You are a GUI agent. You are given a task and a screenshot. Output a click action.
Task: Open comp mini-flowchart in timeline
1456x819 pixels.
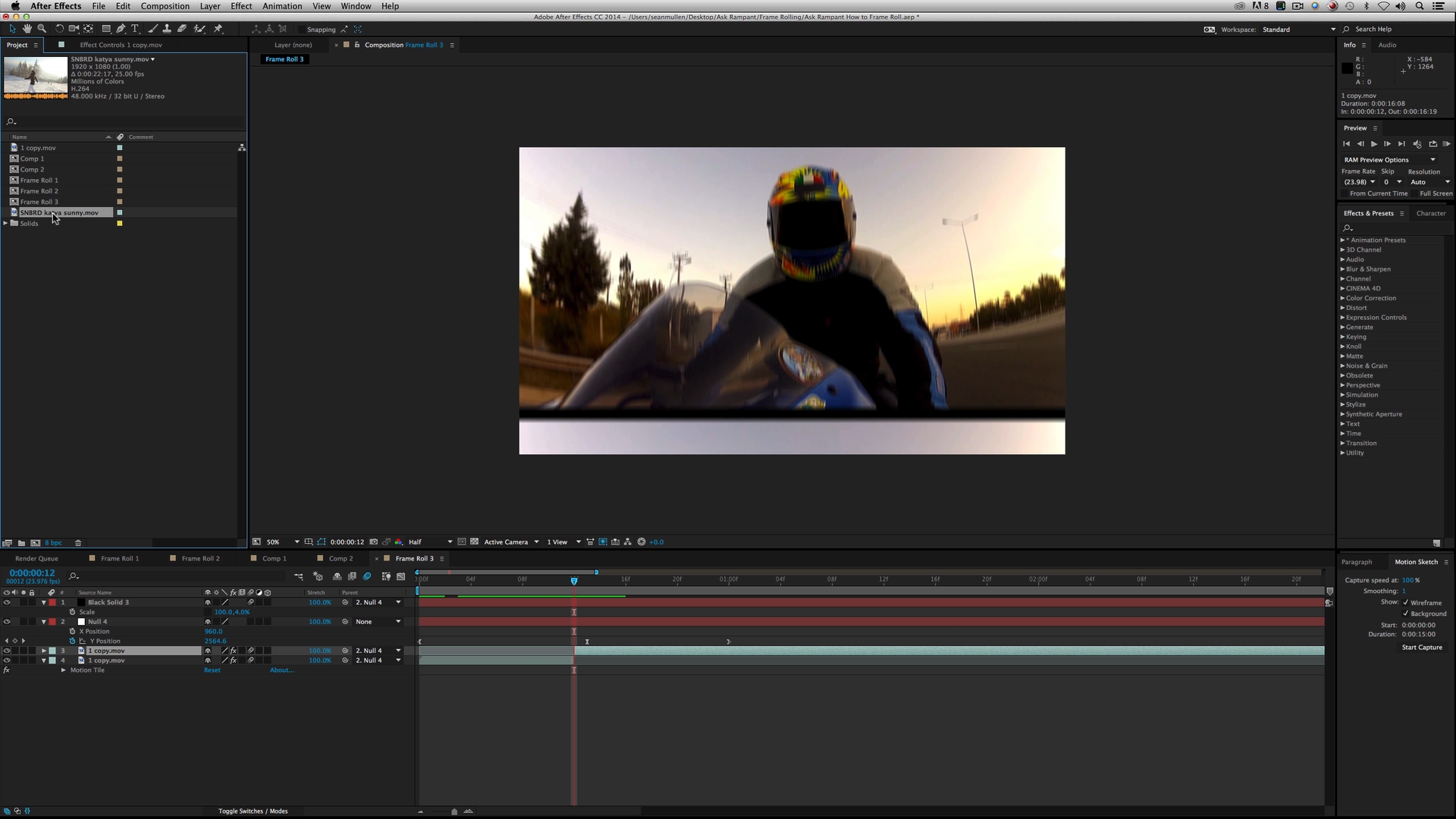[x=299, y=576]
